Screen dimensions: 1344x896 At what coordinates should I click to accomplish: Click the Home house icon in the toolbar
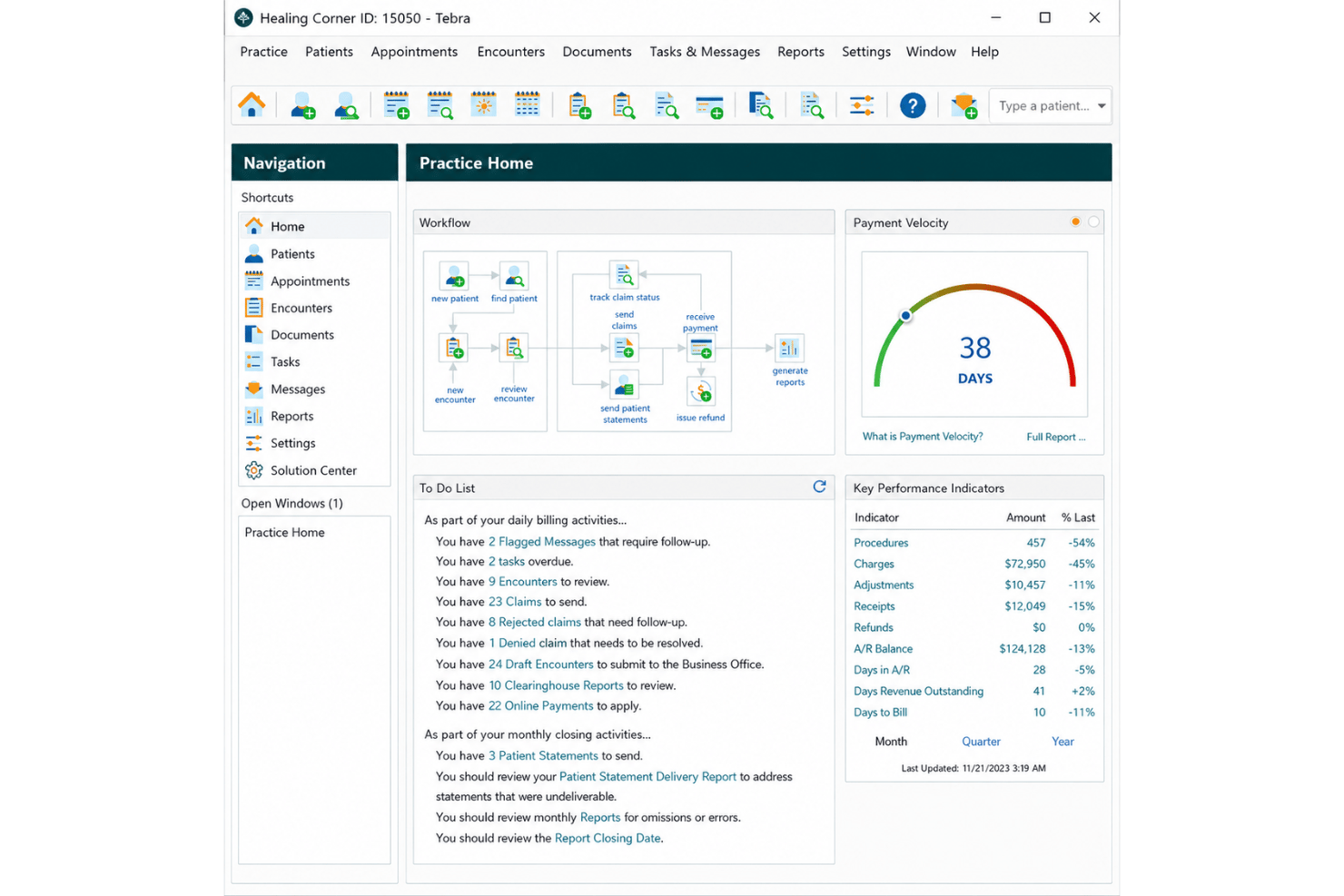[252, 105]
